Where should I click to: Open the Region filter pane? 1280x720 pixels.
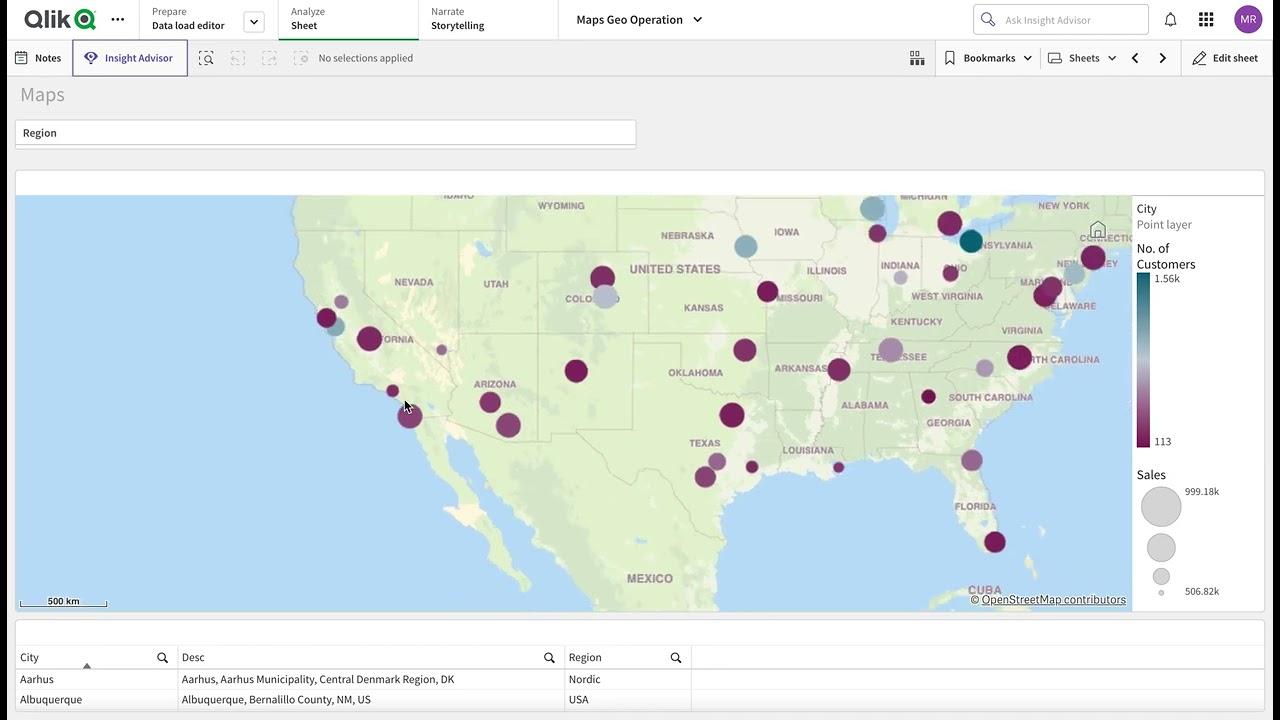click(325, 133)
